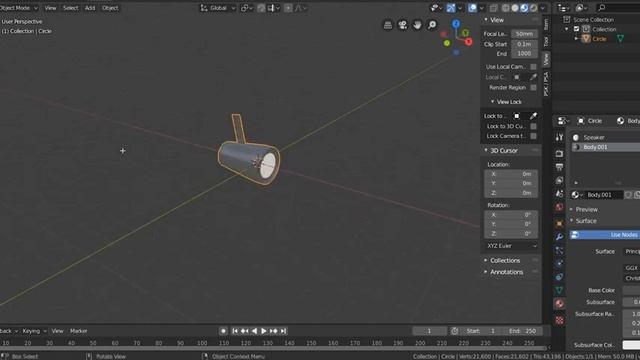Open the Object menu
The width and height of the screenshot is (640, 360).
pyautogui.click(x=110, y=8)
